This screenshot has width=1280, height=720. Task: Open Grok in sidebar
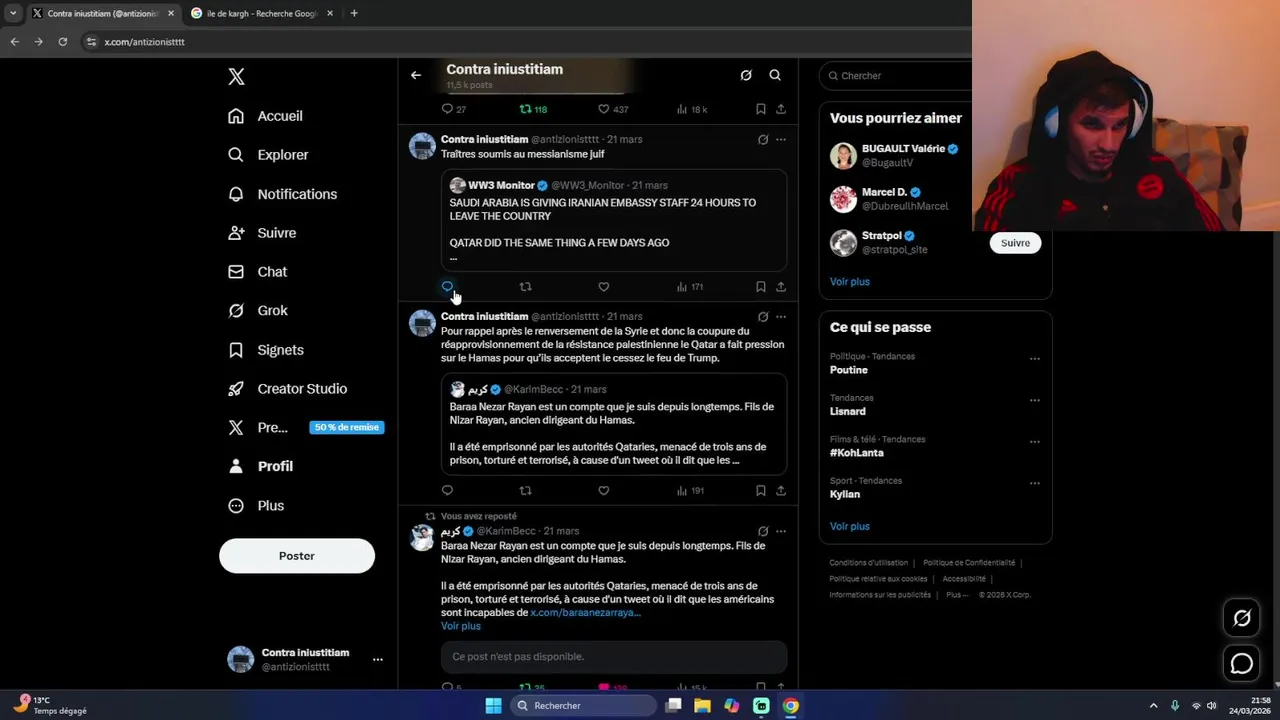point(258,311)
